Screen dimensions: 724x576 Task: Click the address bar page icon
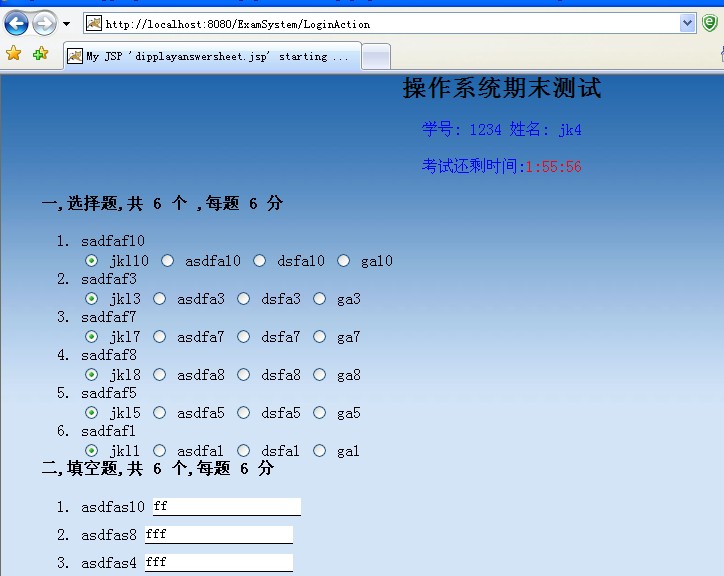click(94, 23)
